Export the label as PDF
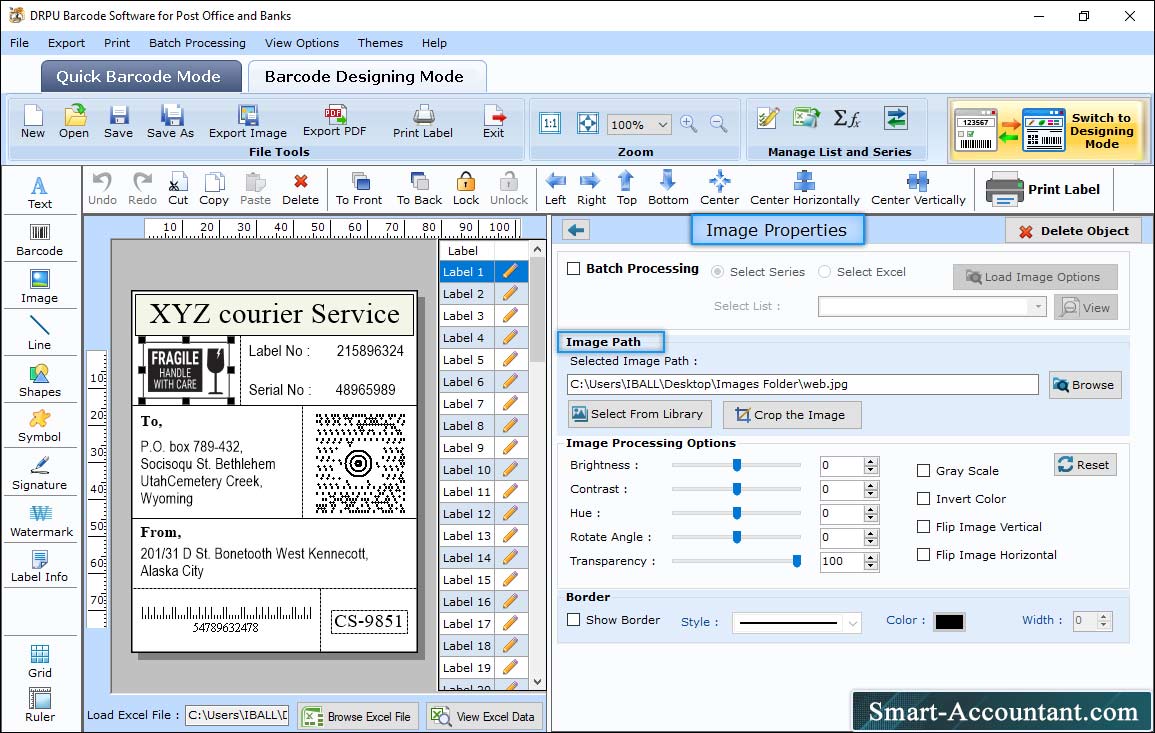Image resolution: width=1155 pixels, height=733 pixels. [334, 121]
